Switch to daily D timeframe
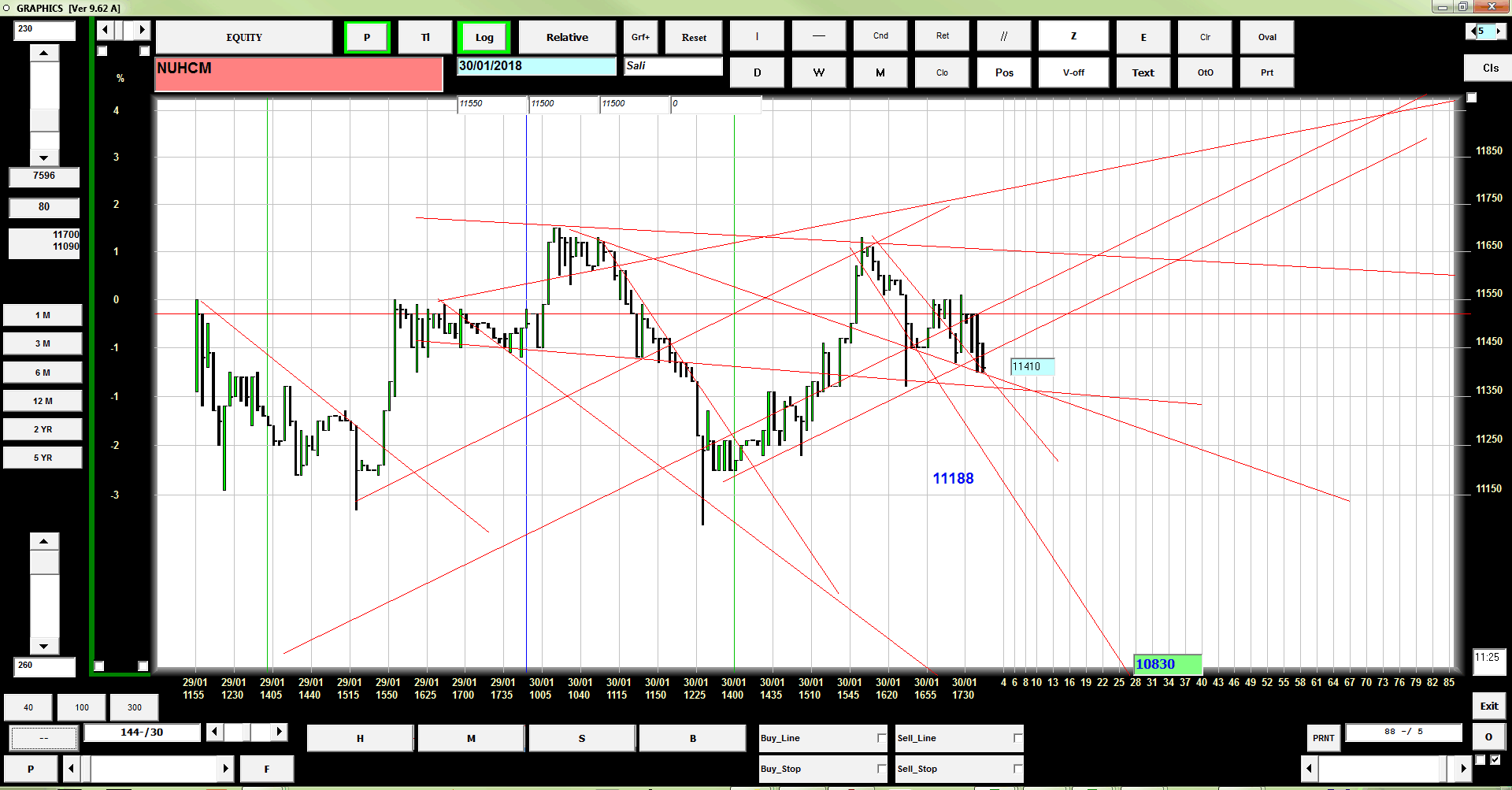 pyautogui.click(x=757, y=72)
